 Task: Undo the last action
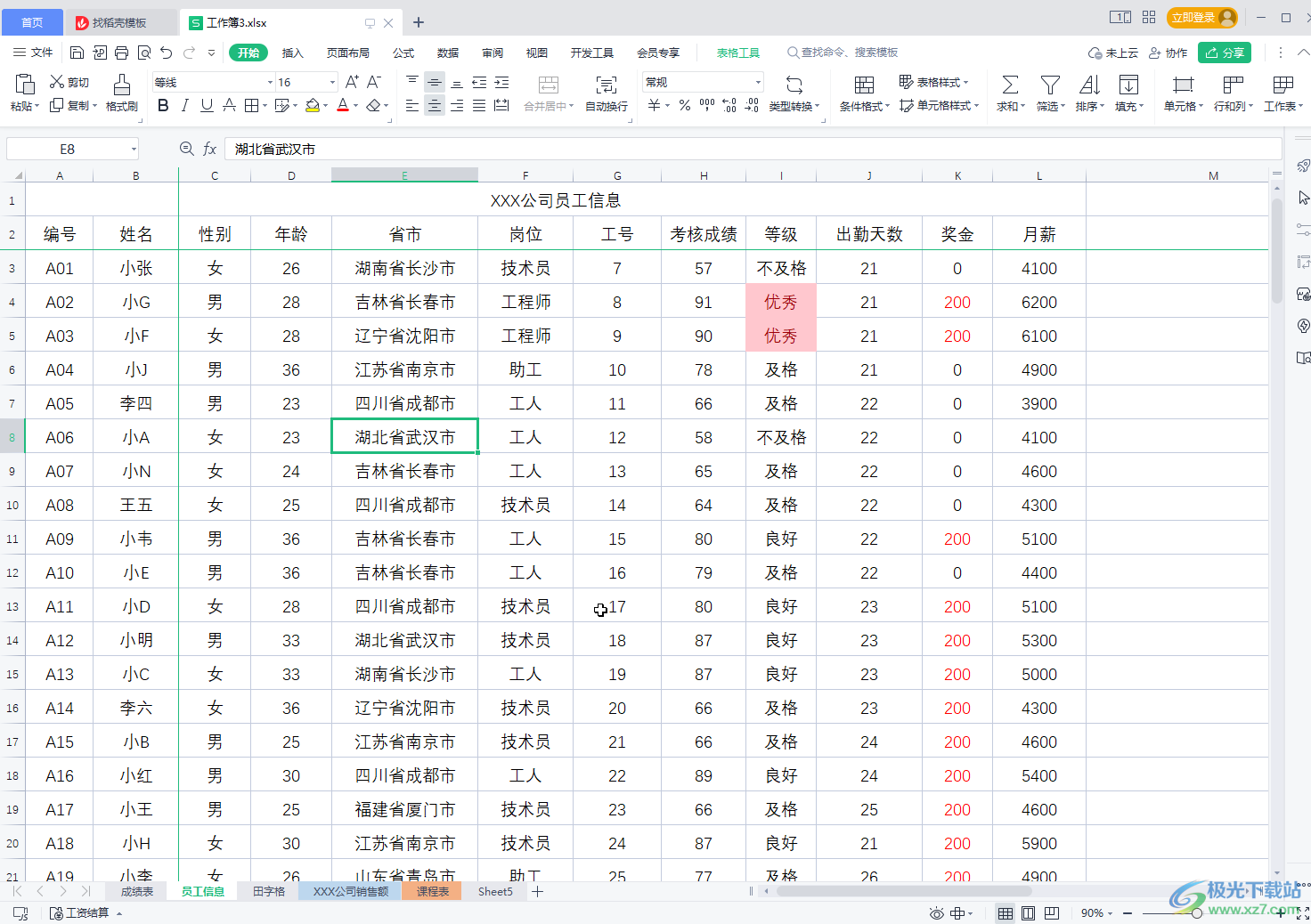tap(167, 53)
